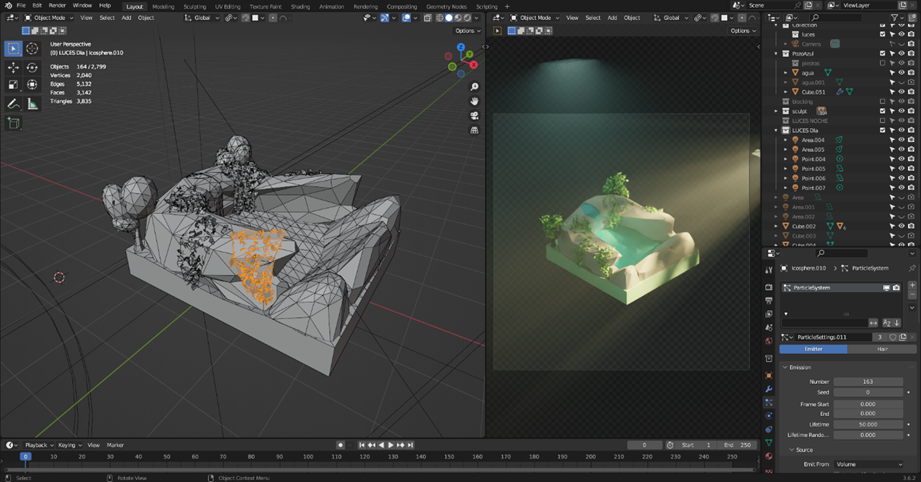Collapse the LUCES Dia collection

pyautogui.click(x=777, y=130)
